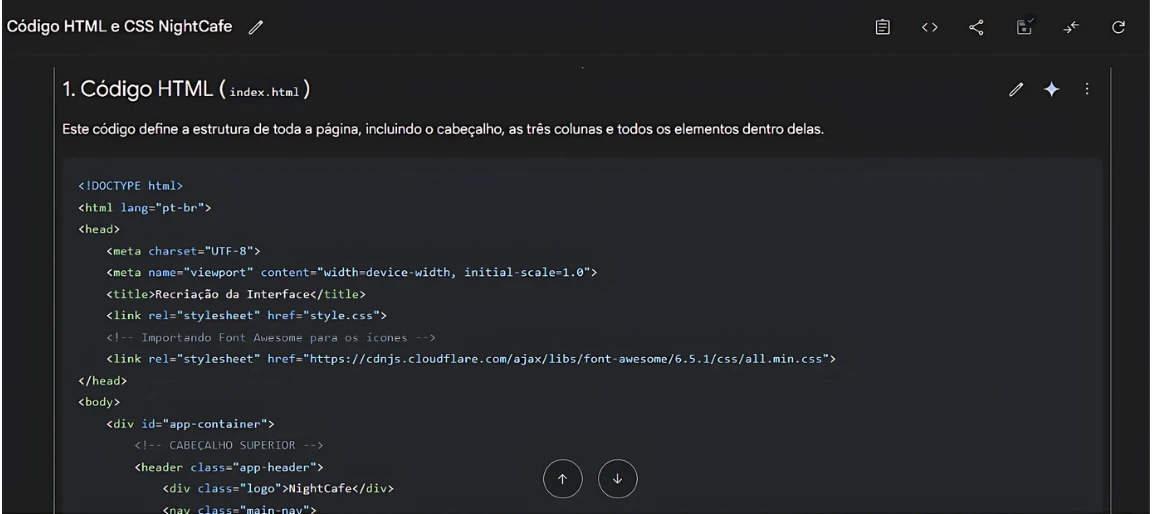Click the title line Recriação da Interface
Viewport: 1152px width, 514px height.
[x=236, y=293]
